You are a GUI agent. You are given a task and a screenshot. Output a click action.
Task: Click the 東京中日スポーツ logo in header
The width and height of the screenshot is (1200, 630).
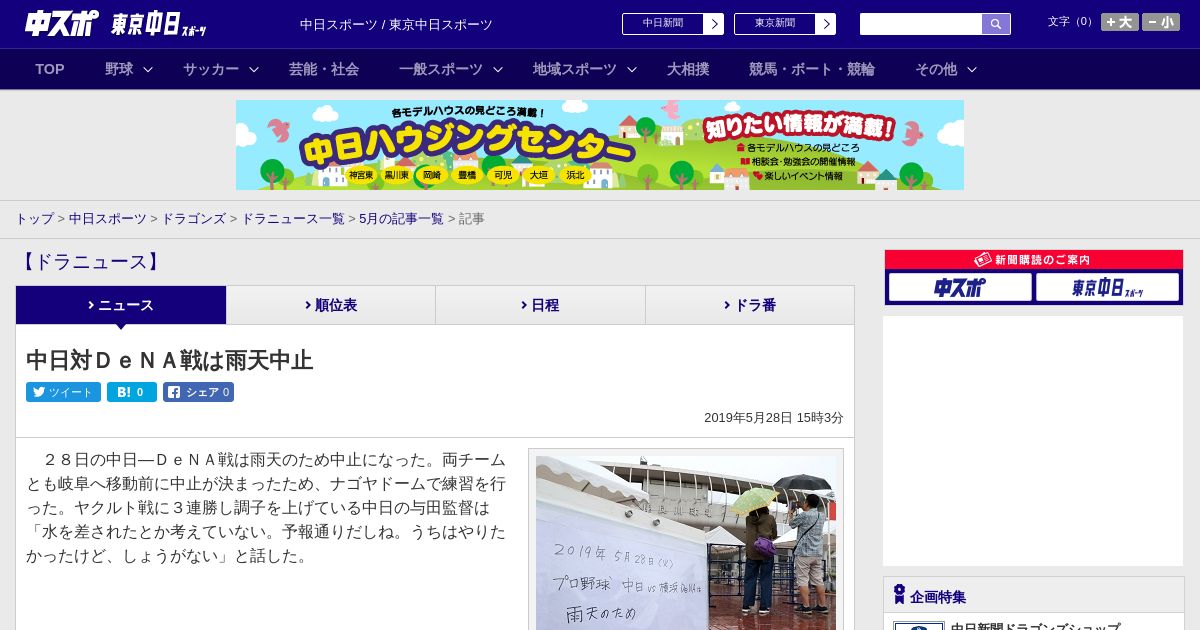(159, 24)
